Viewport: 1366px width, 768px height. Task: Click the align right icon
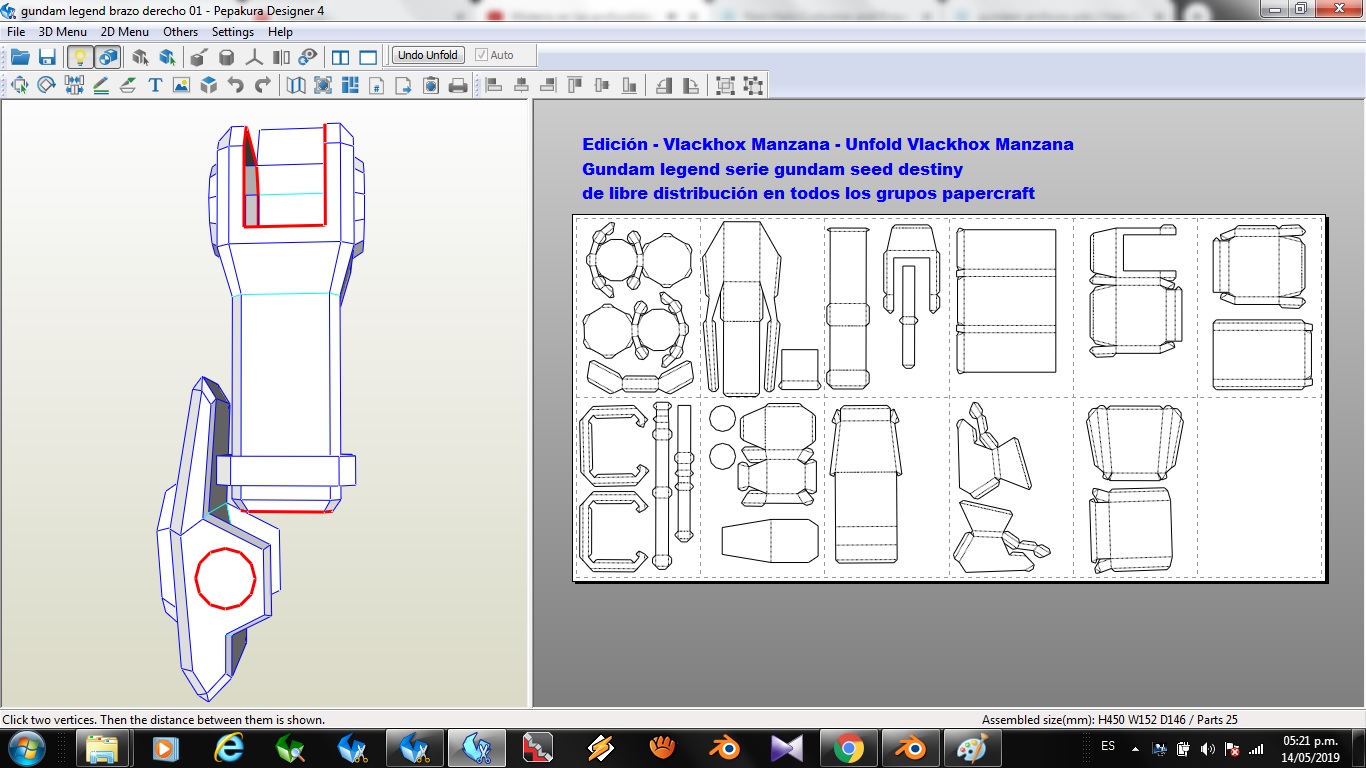547,86
